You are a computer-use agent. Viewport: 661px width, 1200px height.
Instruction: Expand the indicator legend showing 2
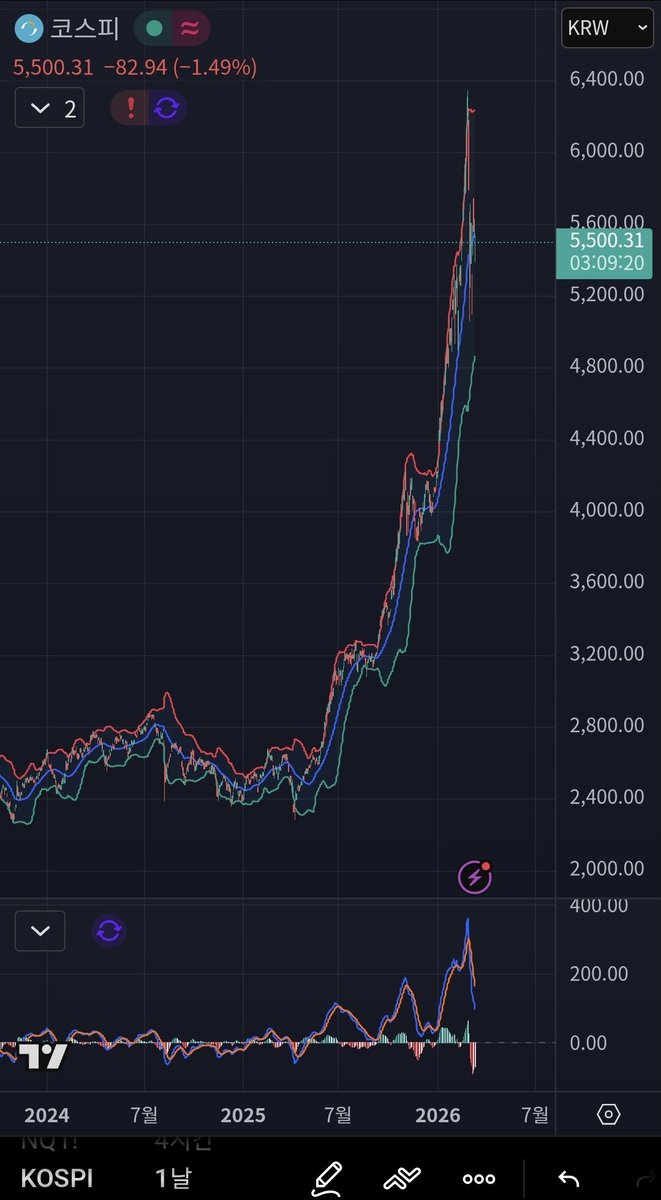tap(50, 108)
